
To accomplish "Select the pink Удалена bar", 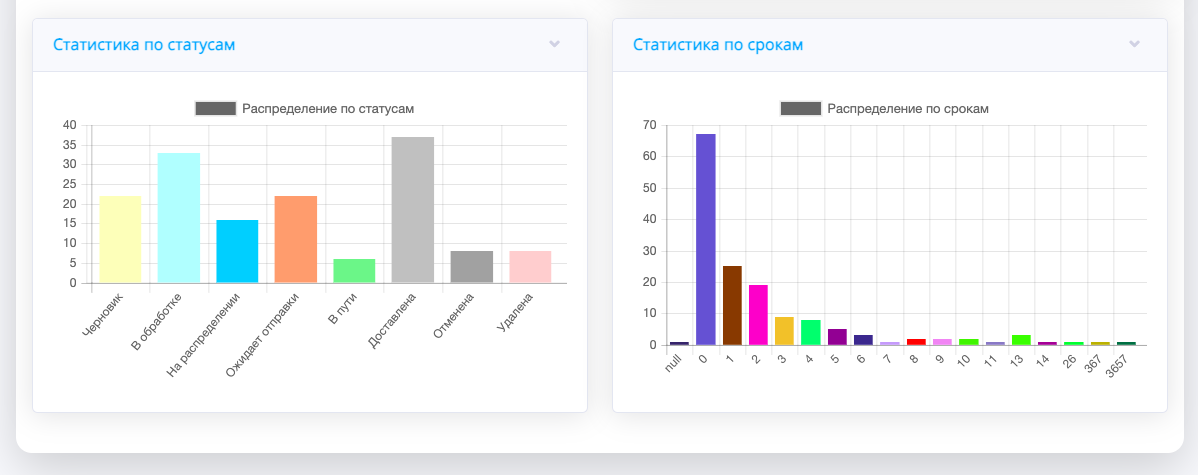I will tap(530, 267).
